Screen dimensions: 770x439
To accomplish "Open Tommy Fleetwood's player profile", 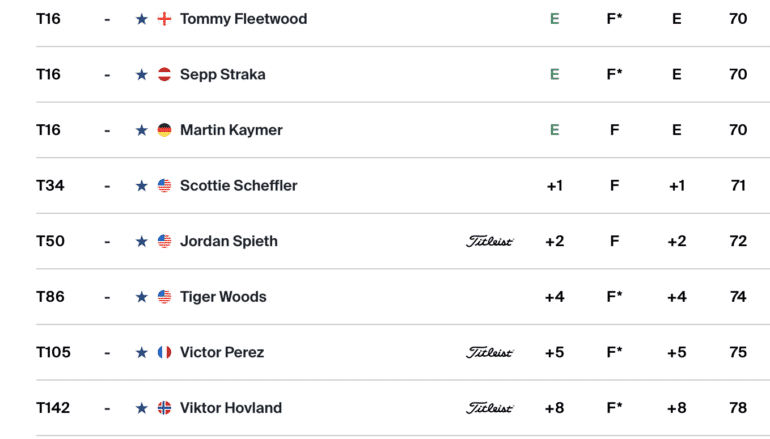I will (x=243, y=19).
